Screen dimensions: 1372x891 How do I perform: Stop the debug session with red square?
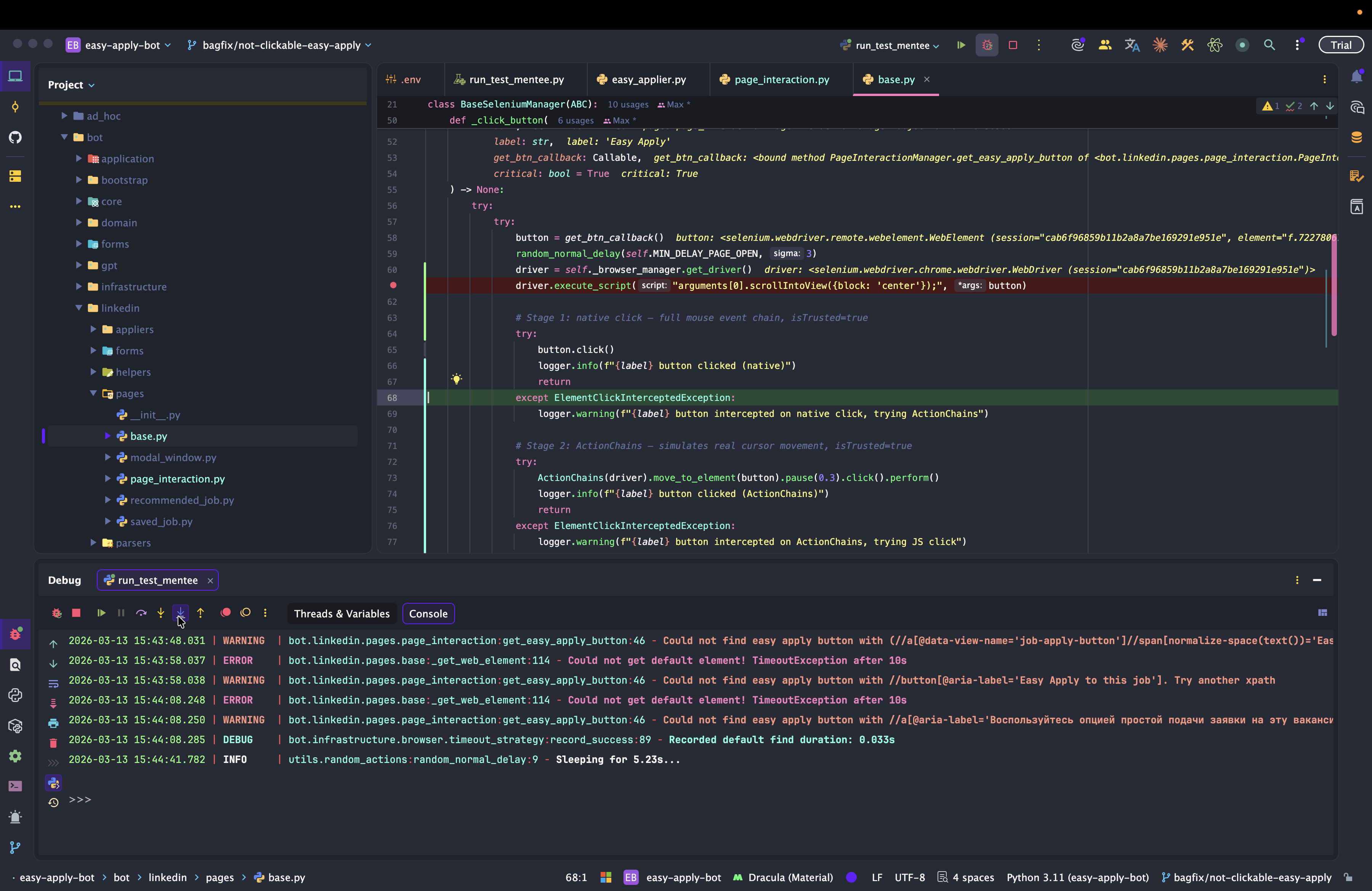pyautogui.click(x=76, y=613)
